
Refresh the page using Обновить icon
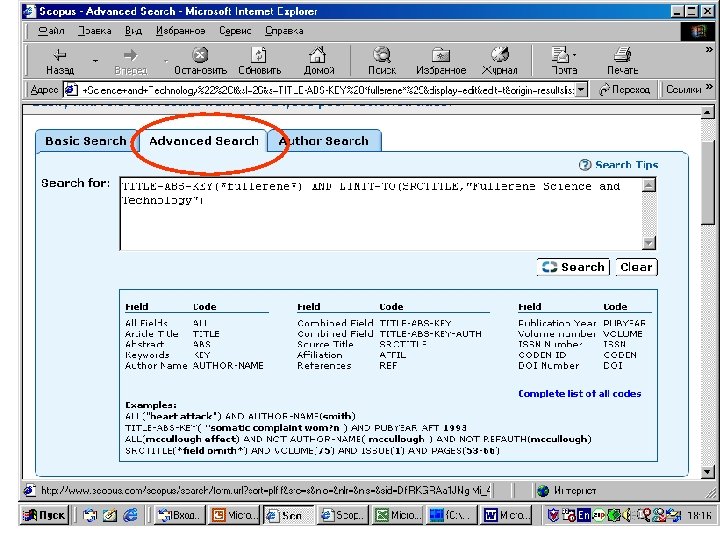[259, 61]
